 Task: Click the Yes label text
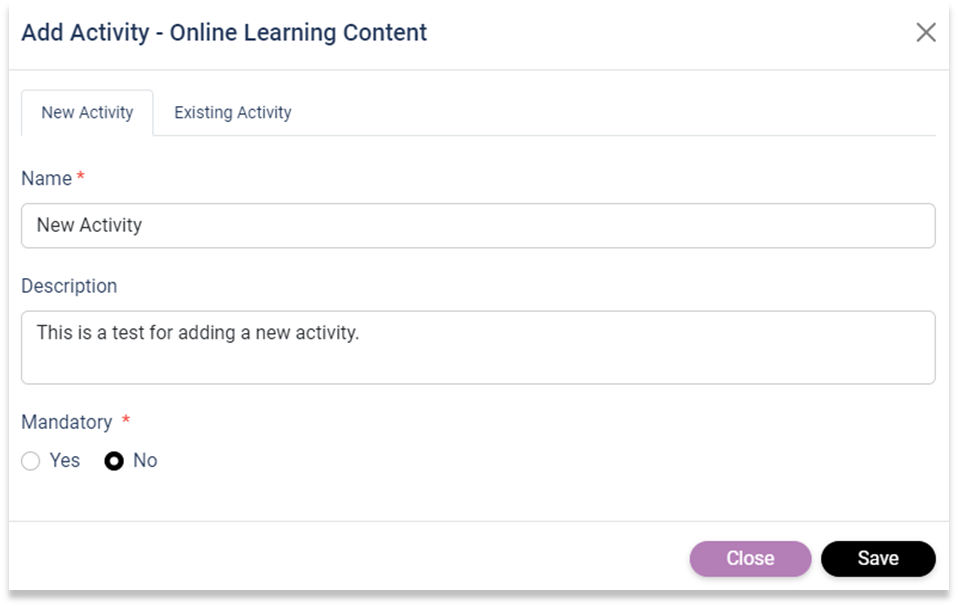[65, 460]
